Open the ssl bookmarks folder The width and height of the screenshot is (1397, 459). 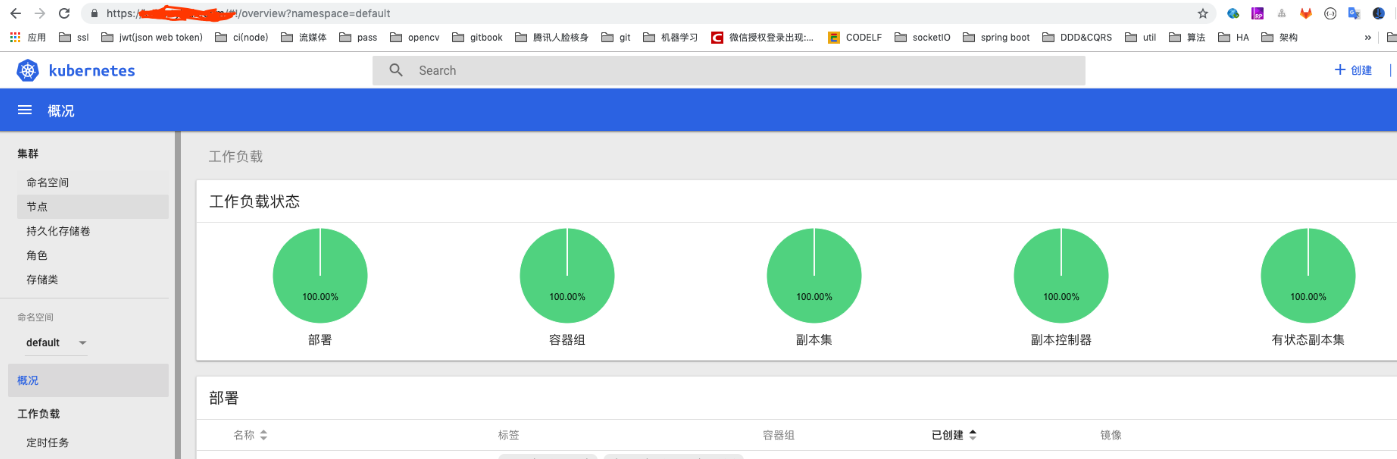coord(74,37)
